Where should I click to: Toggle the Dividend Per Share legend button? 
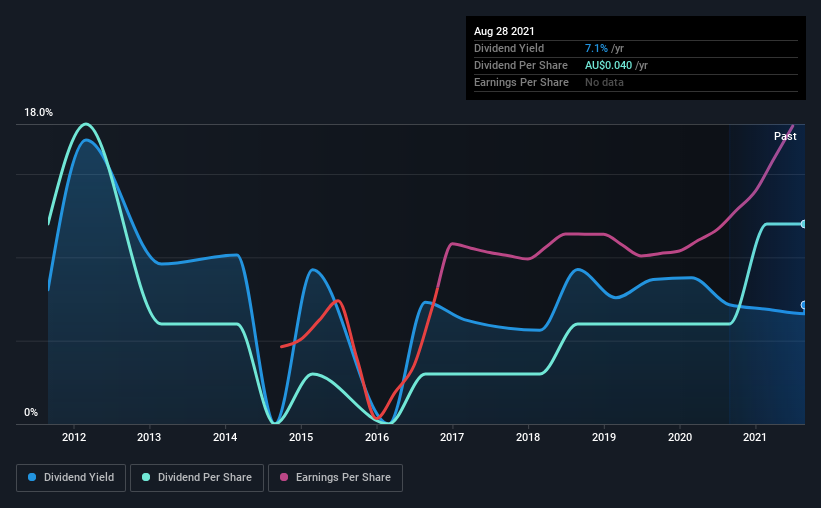[197, 478]
